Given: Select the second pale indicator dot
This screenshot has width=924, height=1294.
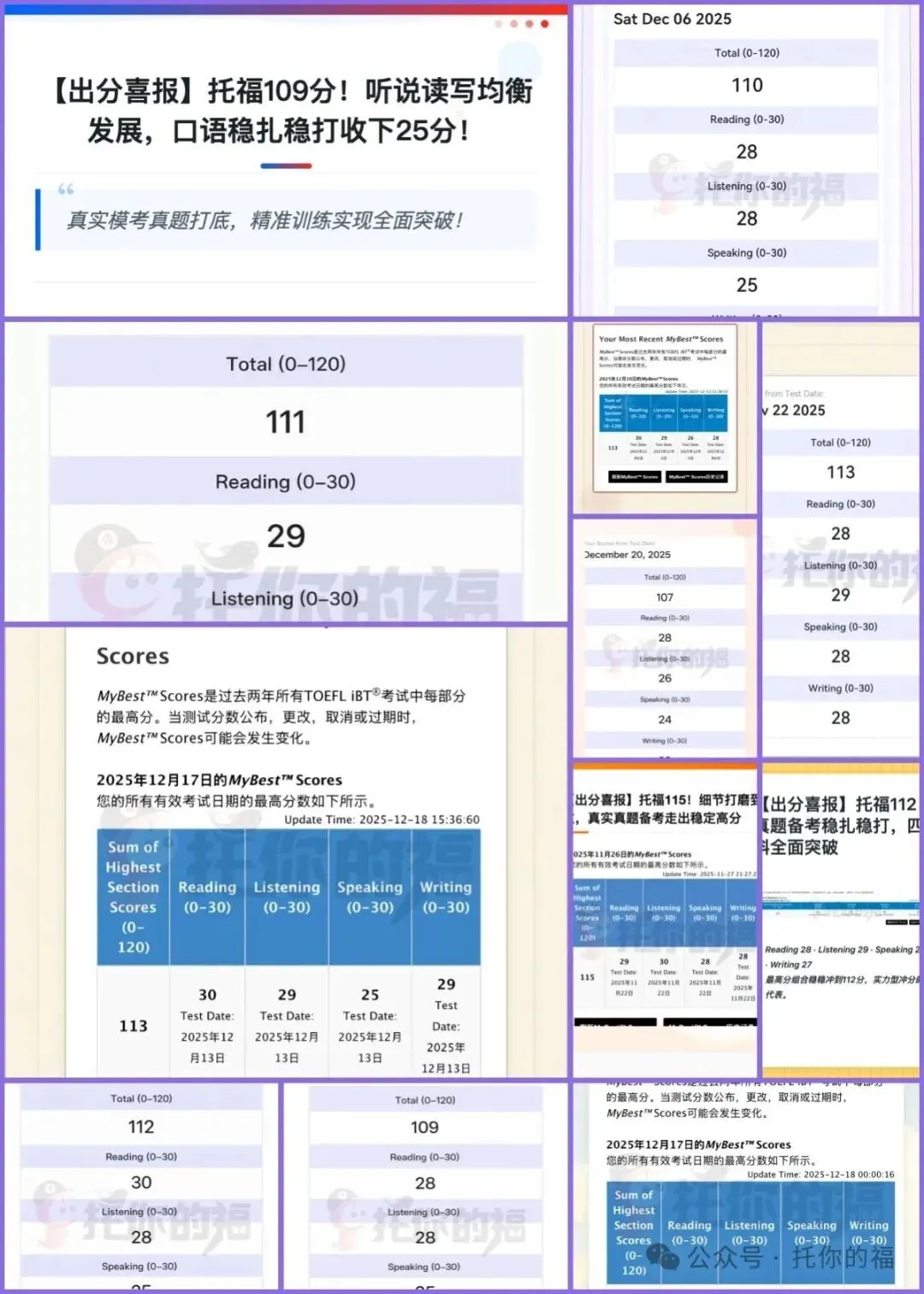Looking at the screenshot, I should [x=514, y=23].
